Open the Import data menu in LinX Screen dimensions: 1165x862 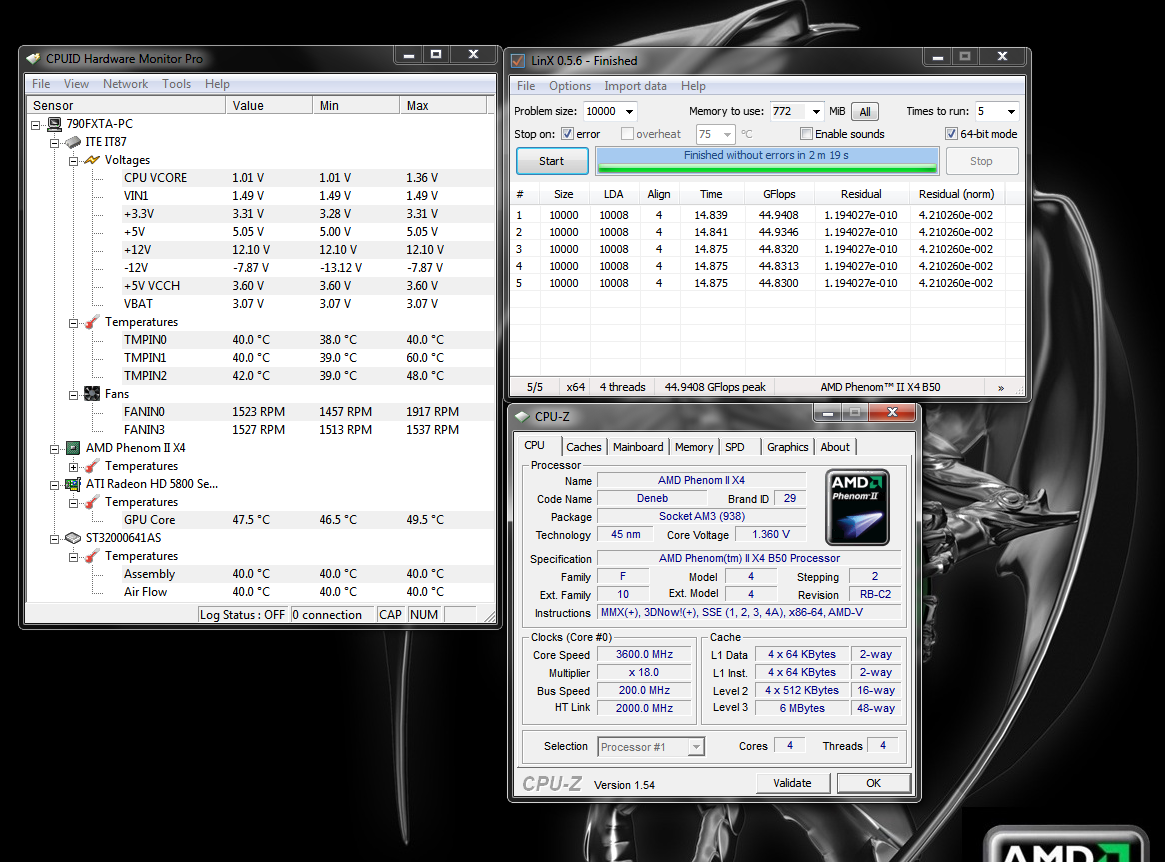[635, 86]
